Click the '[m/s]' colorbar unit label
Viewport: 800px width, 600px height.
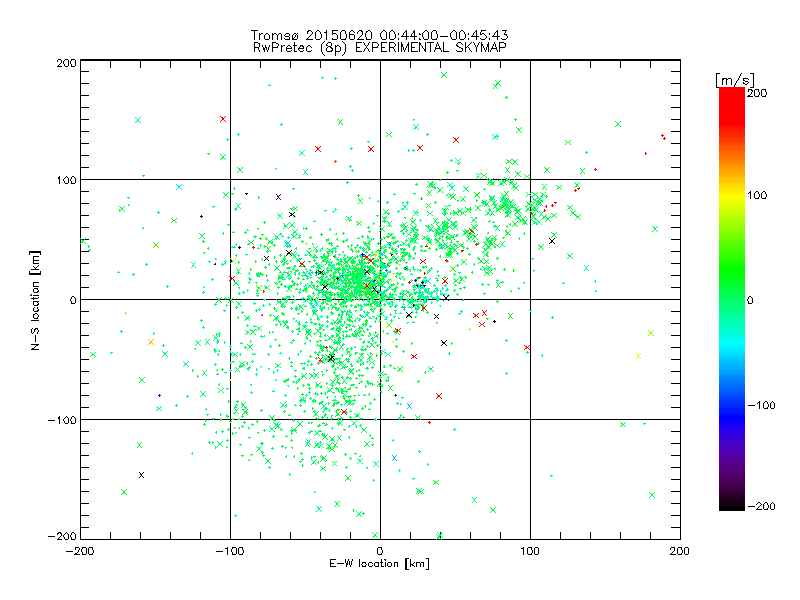(735, 80)
